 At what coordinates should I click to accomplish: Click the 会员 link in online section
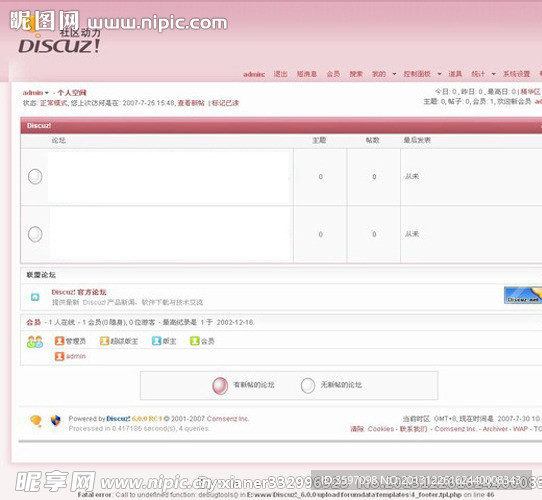click(x=34, y=322)
